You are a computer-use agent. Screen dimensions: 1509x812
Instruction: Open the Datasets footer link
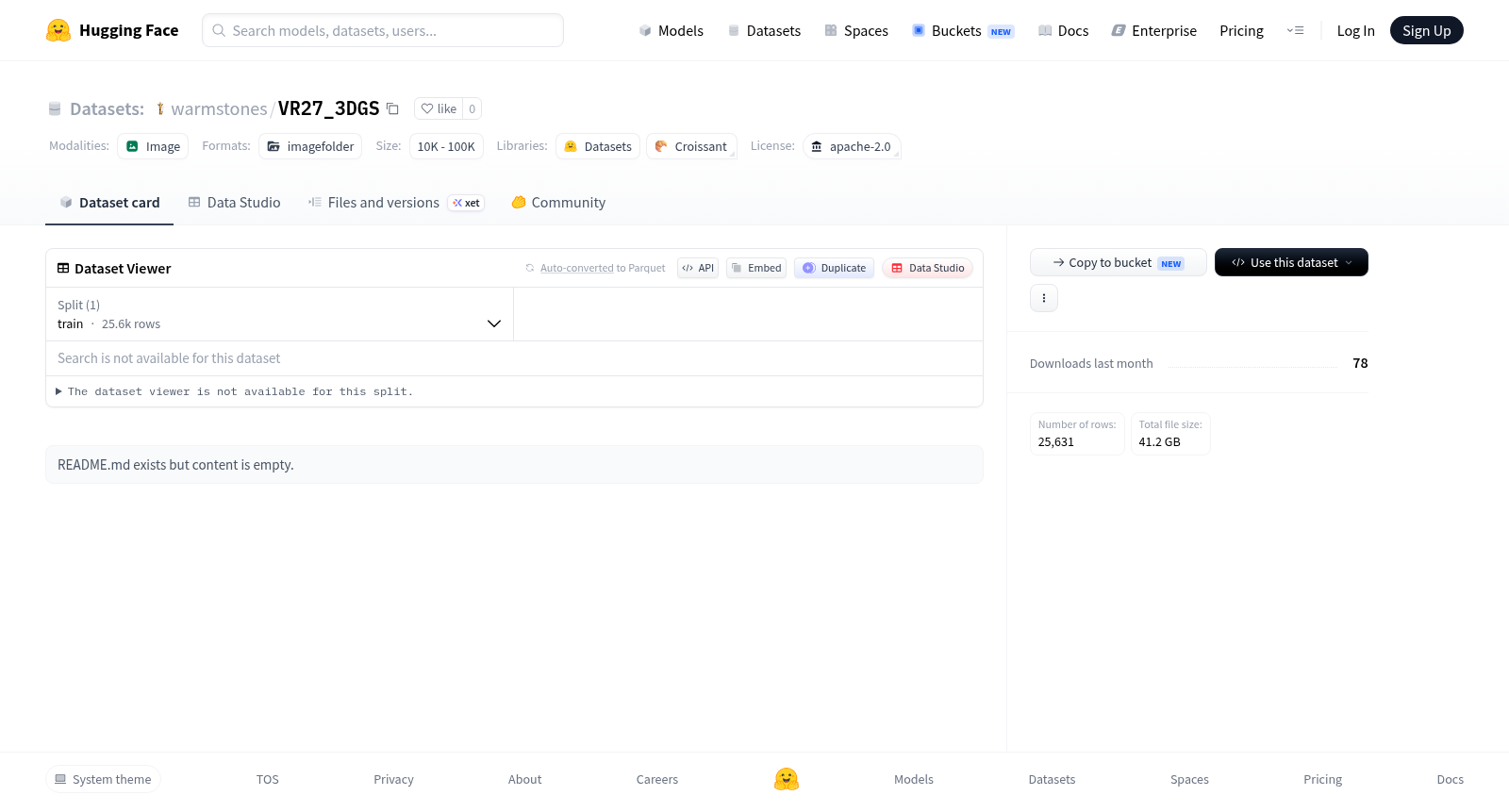(x=1052, y=779)
